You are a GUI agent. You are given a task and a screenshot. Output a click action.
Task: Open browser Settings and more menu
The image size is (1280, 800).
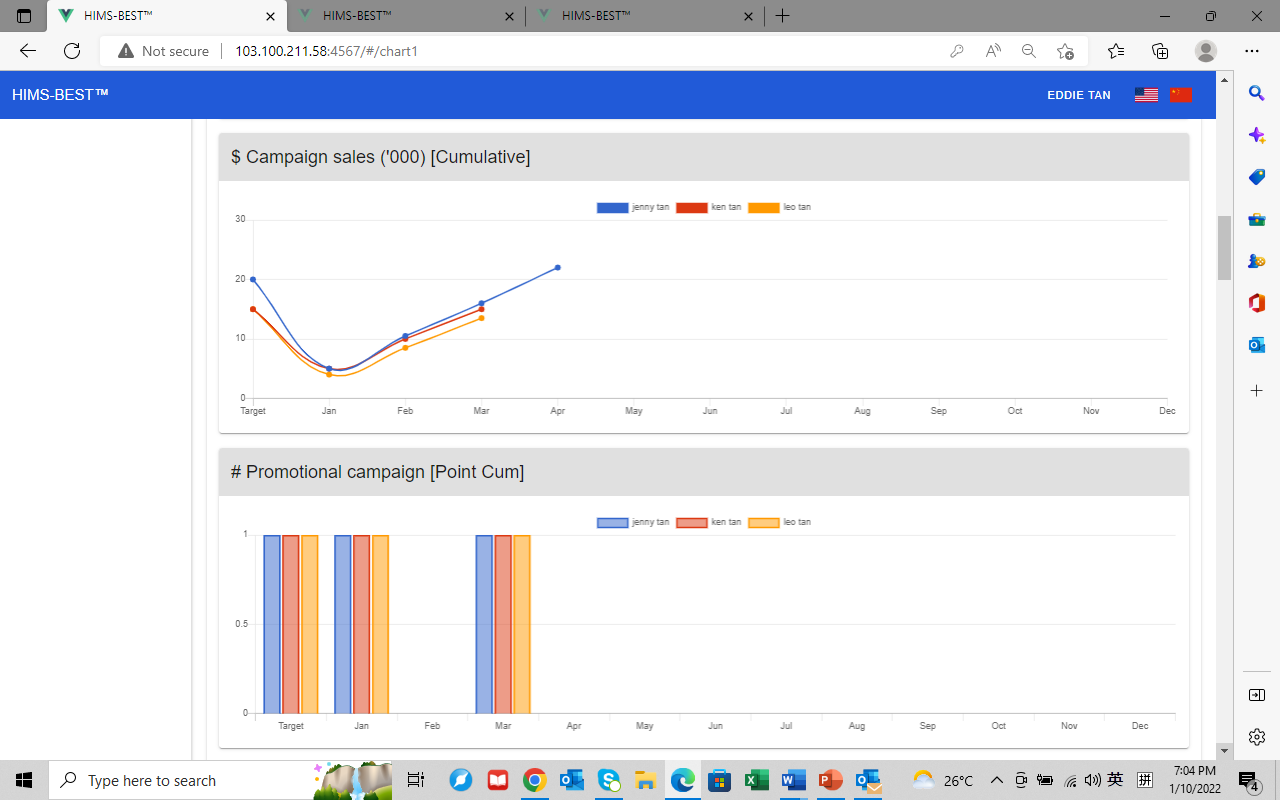1252,51
